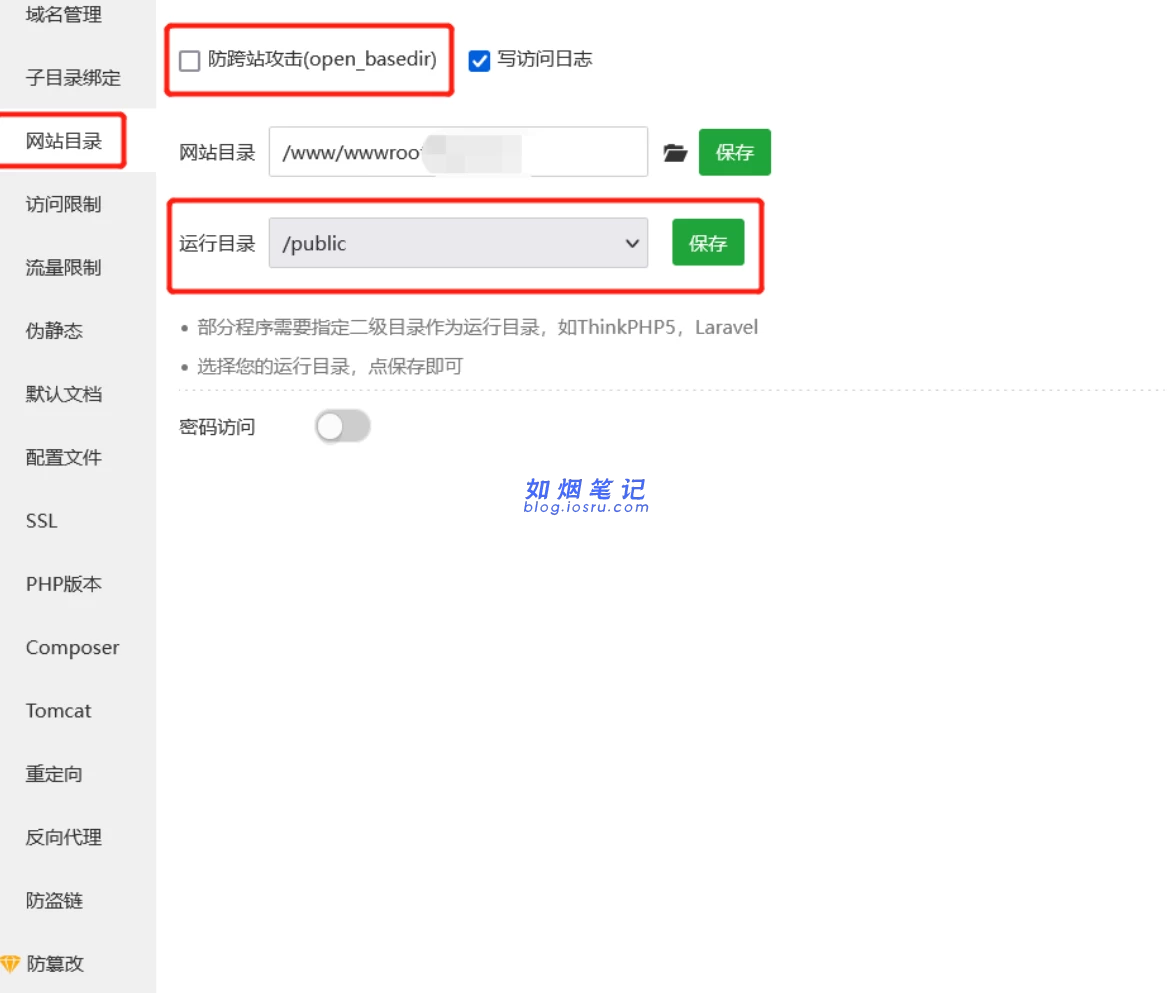Open 默认文档 settings
The image size is (1173, 993).
tap(64, 394)
